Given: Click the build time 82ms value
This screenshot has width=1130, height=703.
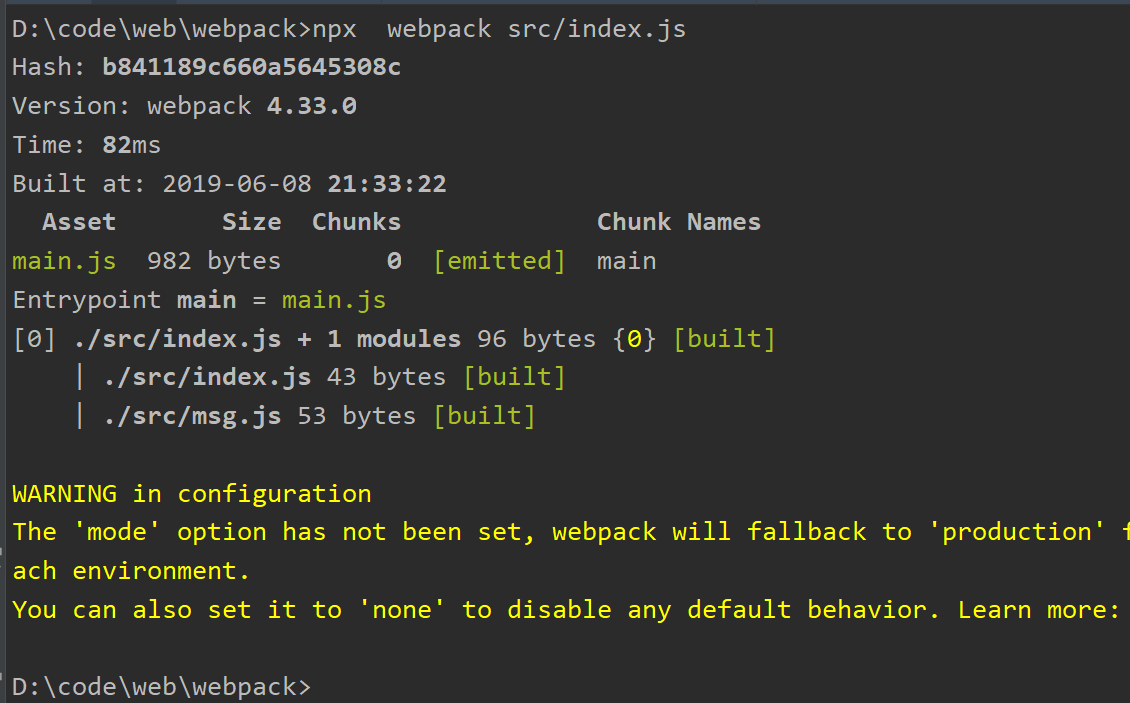Looking at the screenshot, I should [x=131, y=145].
